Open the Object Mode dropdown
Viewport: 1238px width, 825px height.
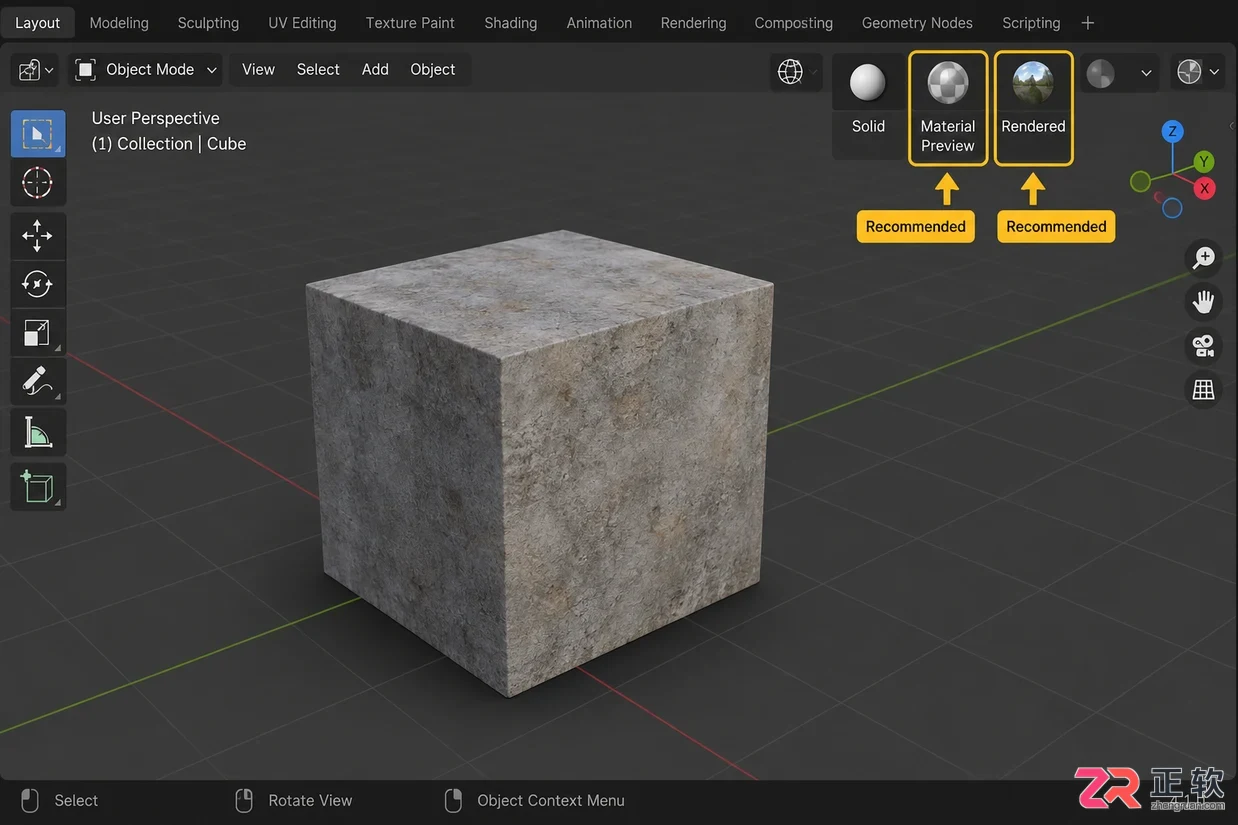(x=146, y=70)
